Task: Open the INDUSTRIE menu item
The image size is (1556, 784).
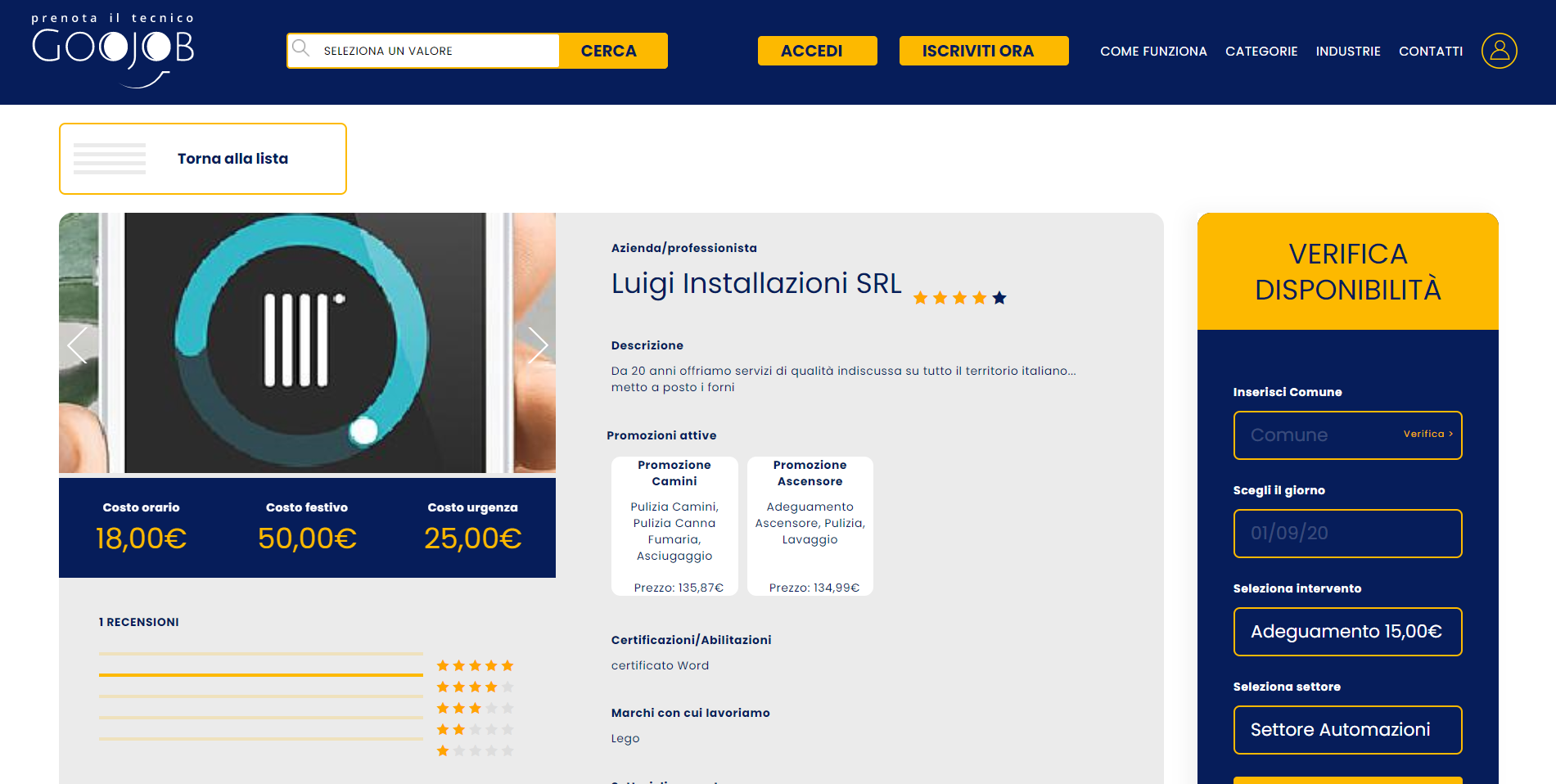Action: (1348, 51)
